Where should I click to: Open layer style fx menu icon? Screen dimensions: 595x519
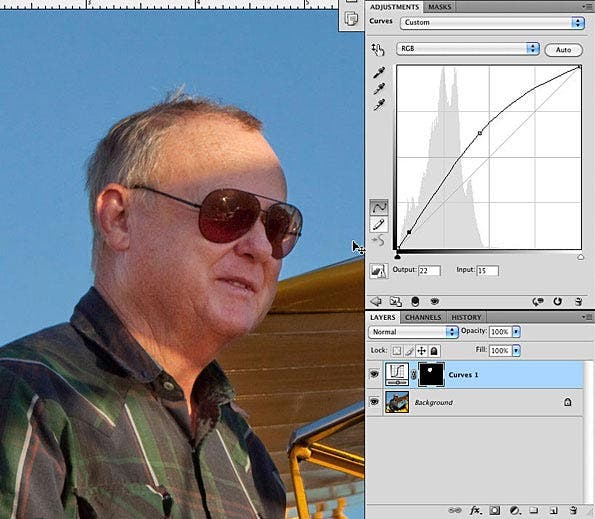click(x=475, y=510)
